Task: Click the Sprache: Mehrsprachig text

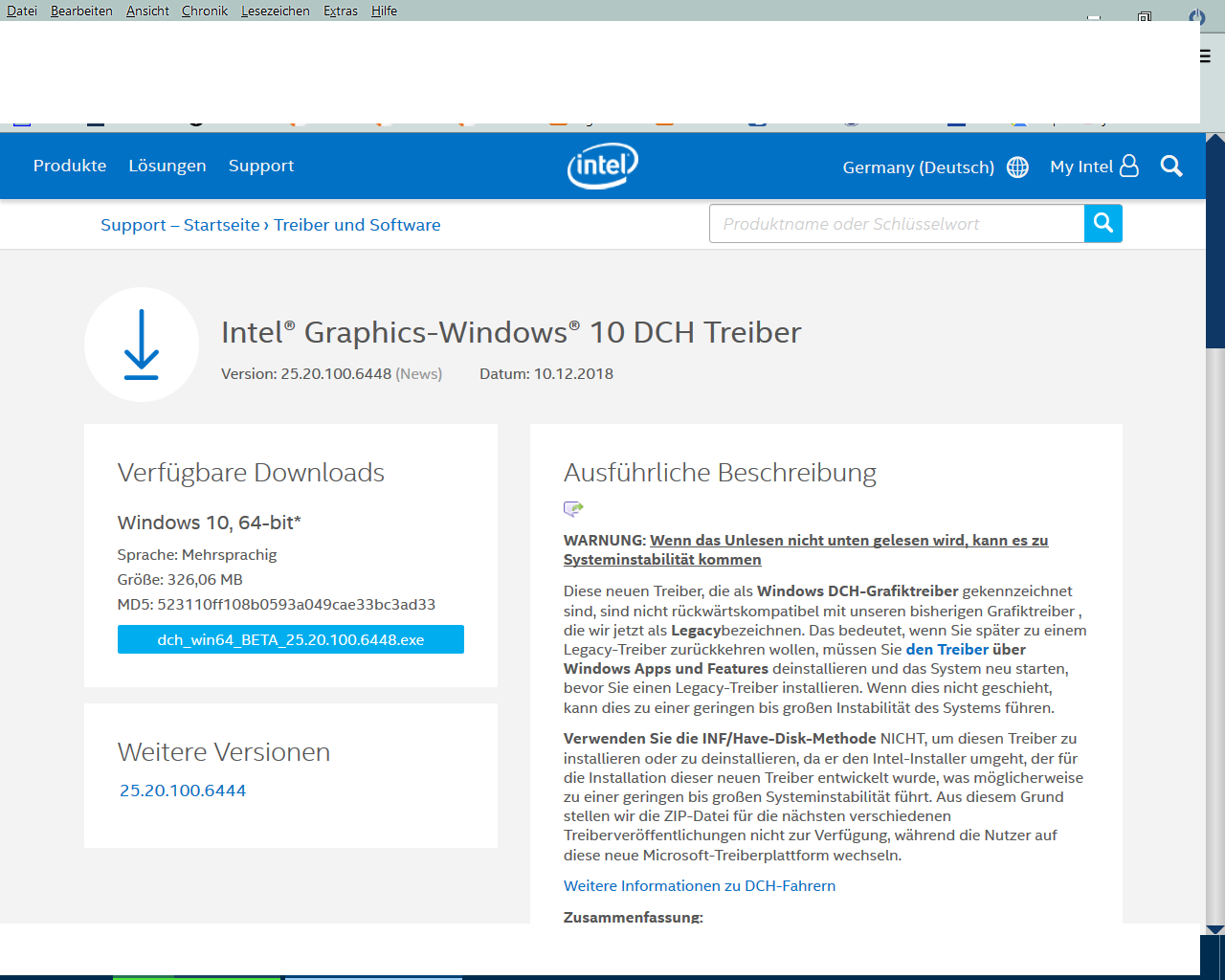Action: [x=197, y=554]
